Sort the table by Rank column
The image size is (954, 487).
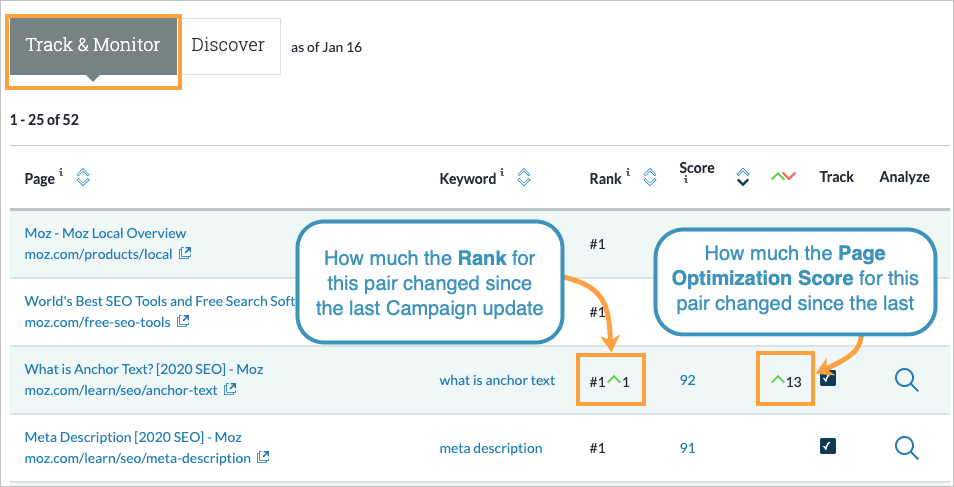tap(649, 178)
